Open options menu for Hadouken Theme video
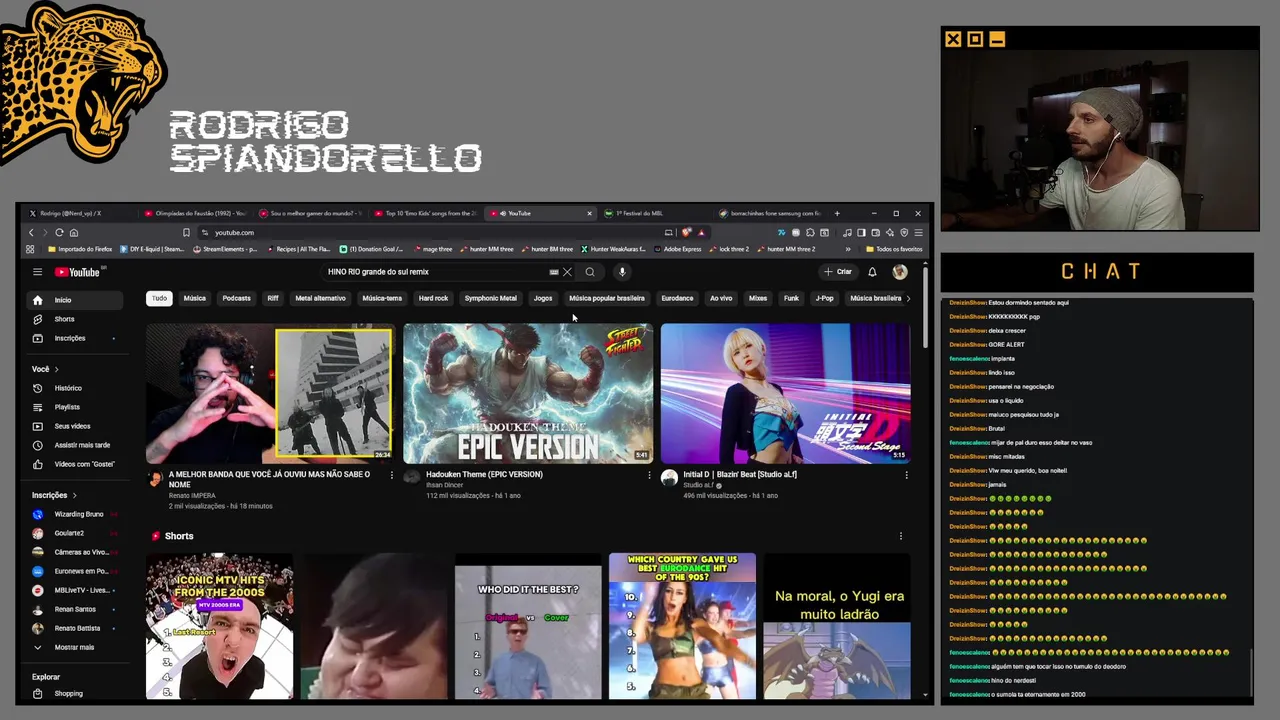Screen dimensions: 1280x720 649,475
